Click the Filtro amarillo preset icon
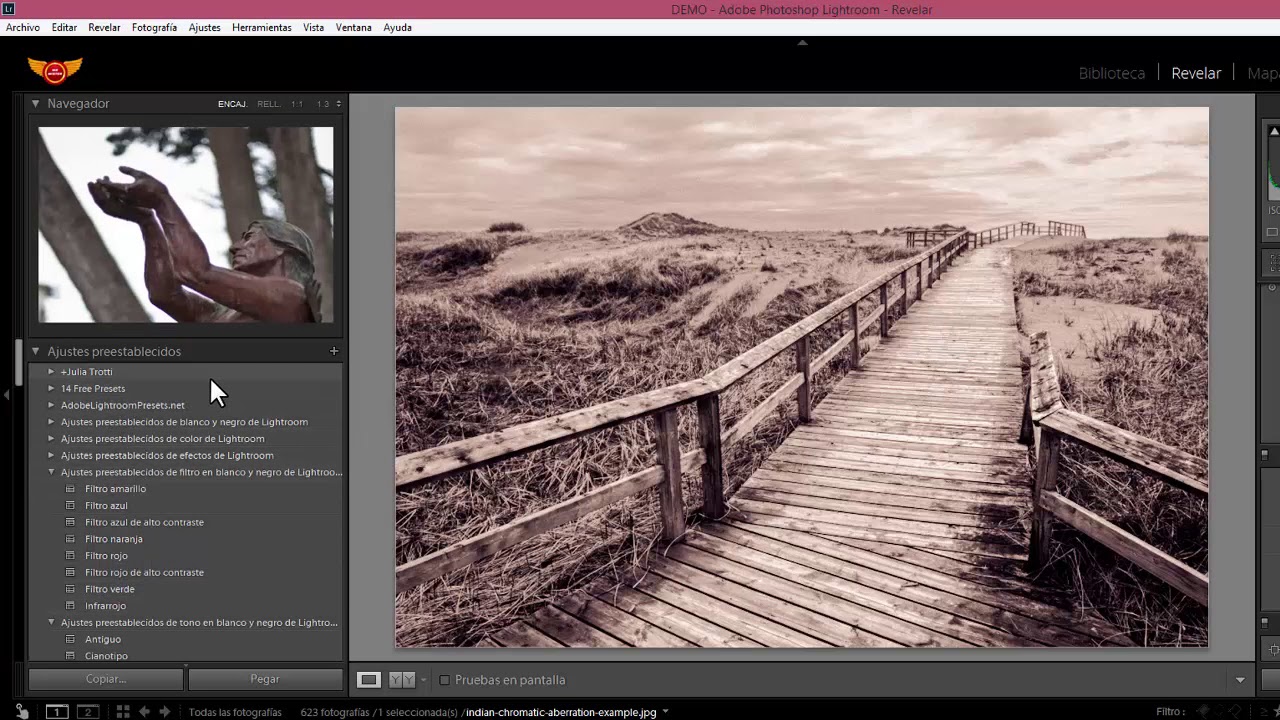Viewport: 1280px width, 720px height. tap(70, 489)
